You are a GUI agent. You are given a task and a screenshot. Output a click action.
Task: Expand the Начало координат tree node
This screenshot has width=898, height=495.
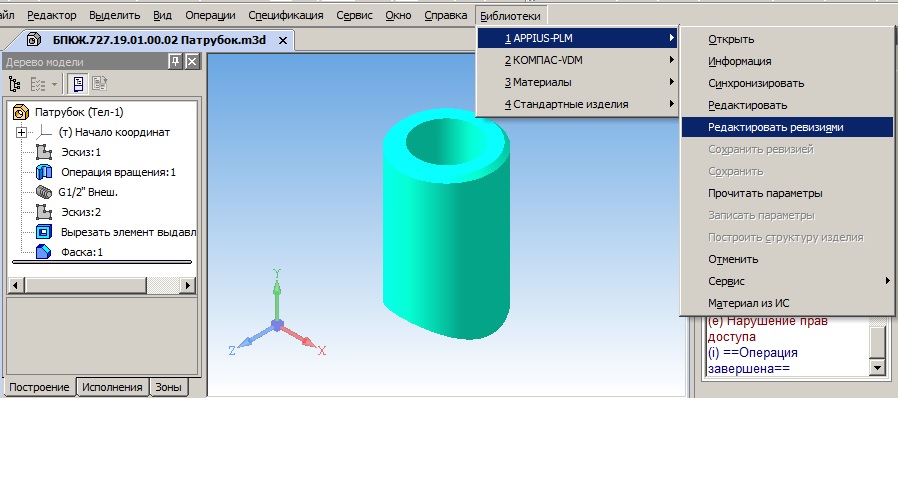tap(21, 132)
